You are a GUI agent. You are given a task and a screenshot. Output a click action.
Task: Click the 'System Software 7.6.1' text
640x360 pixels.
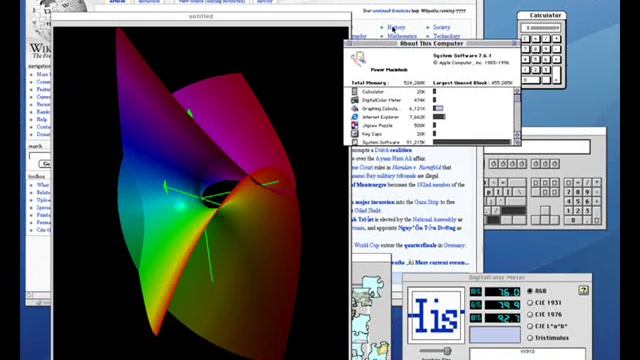coord(462,56)
